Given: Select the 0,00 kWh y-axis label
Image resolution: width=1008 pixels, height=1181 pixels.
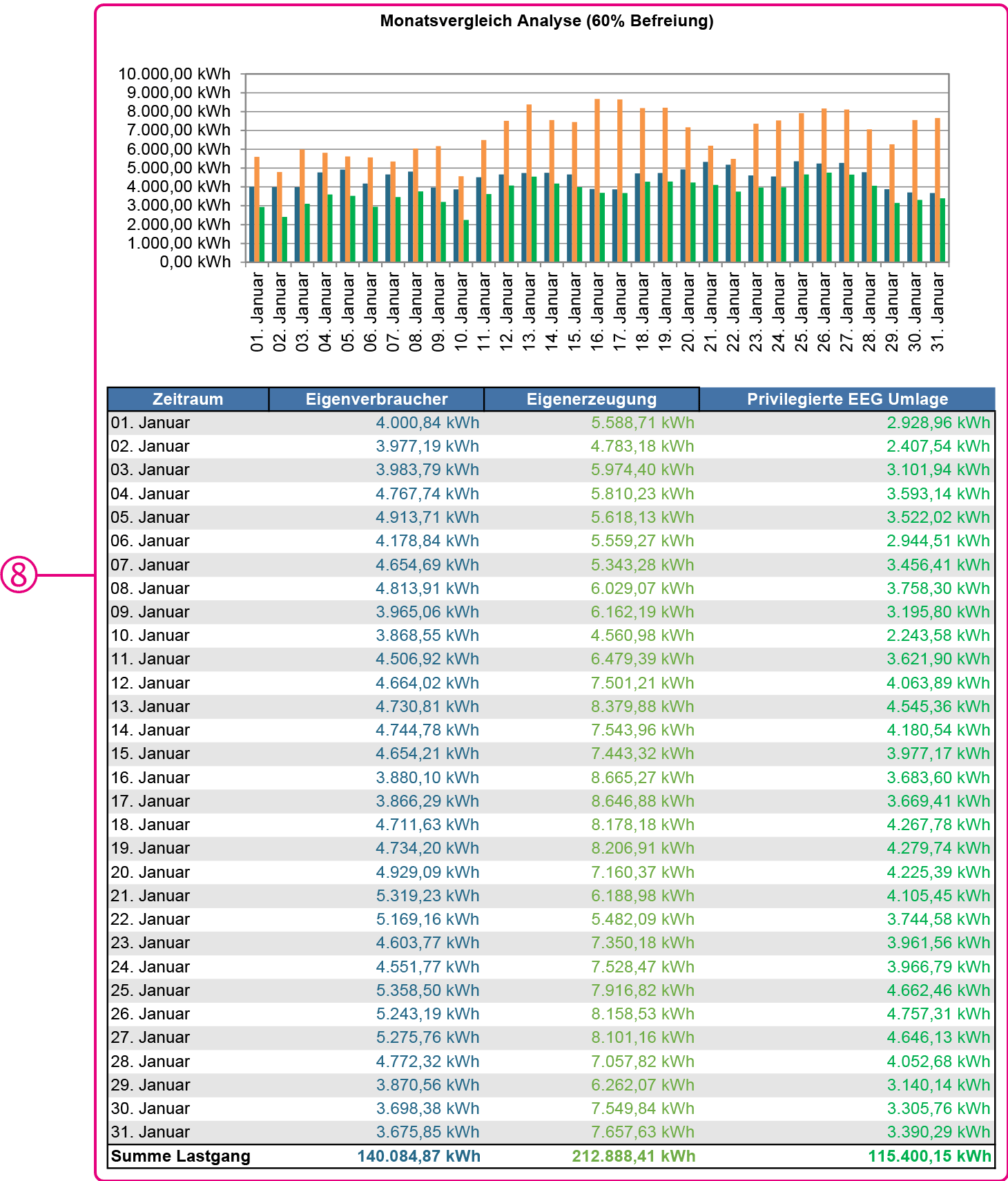Looking at the screenshot, I should point(195,262).
